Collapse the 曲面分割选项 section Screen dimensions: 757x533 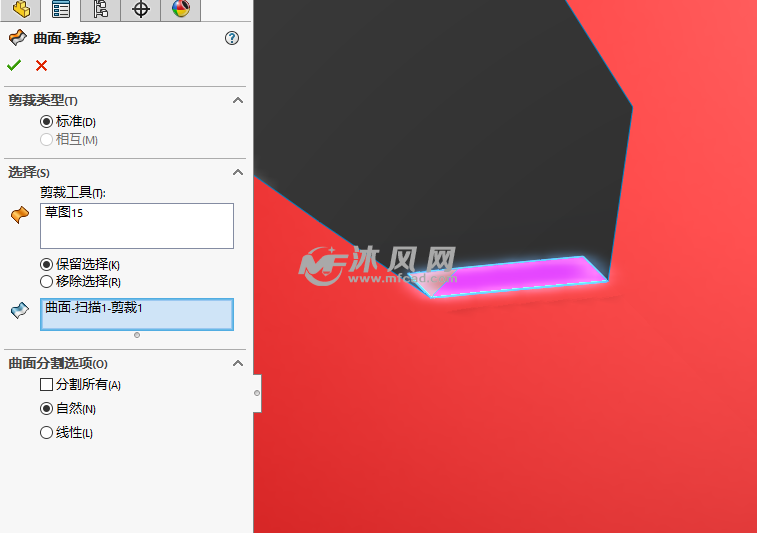(238, 364)
